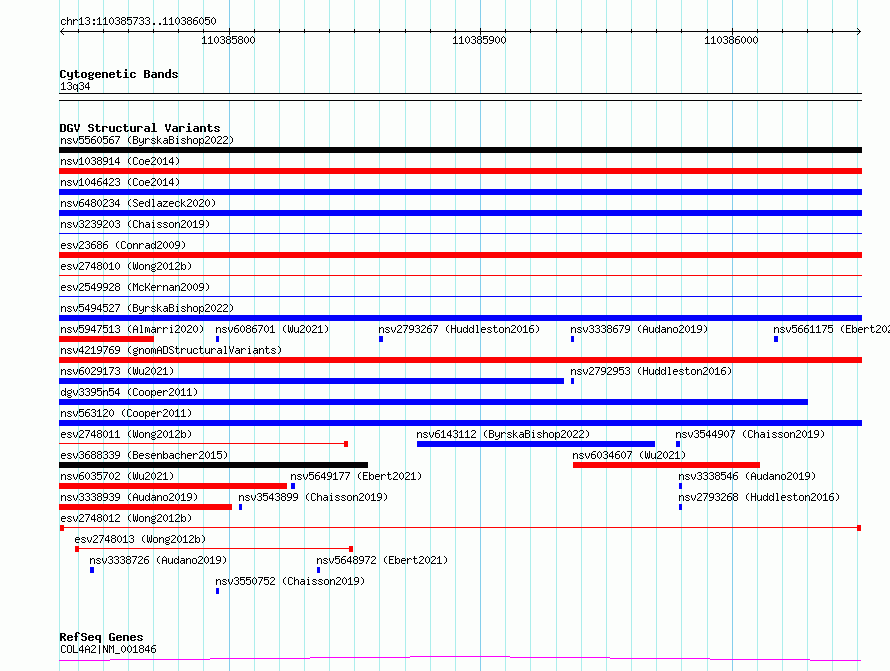890x671 pixels.
Task: Open nsv2792953 (Huddleston2016) label
Action: [651, 371]
